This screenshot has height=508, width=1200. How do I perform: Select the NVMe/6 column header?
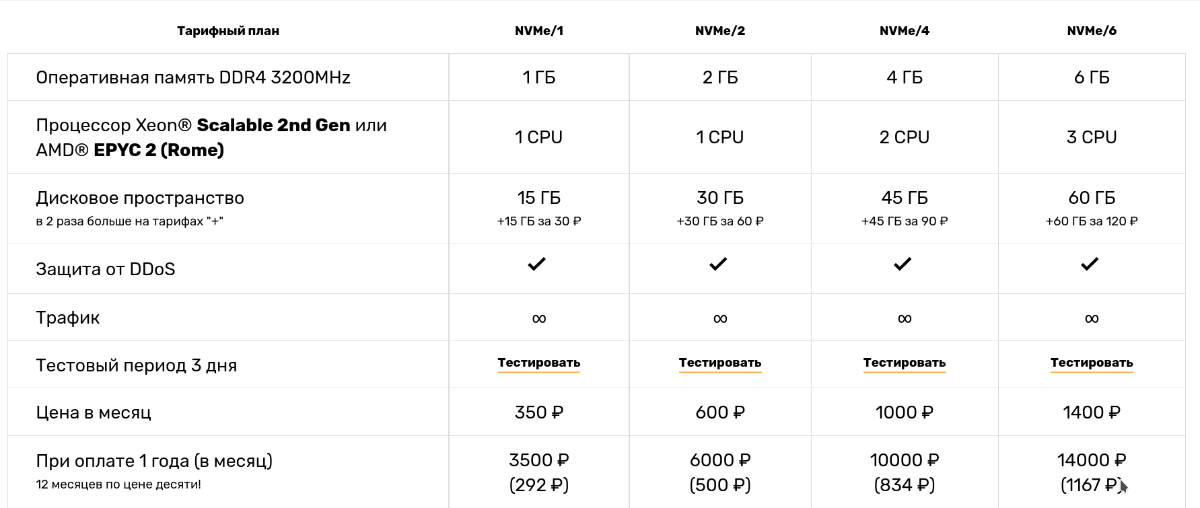click(1091, 31)
